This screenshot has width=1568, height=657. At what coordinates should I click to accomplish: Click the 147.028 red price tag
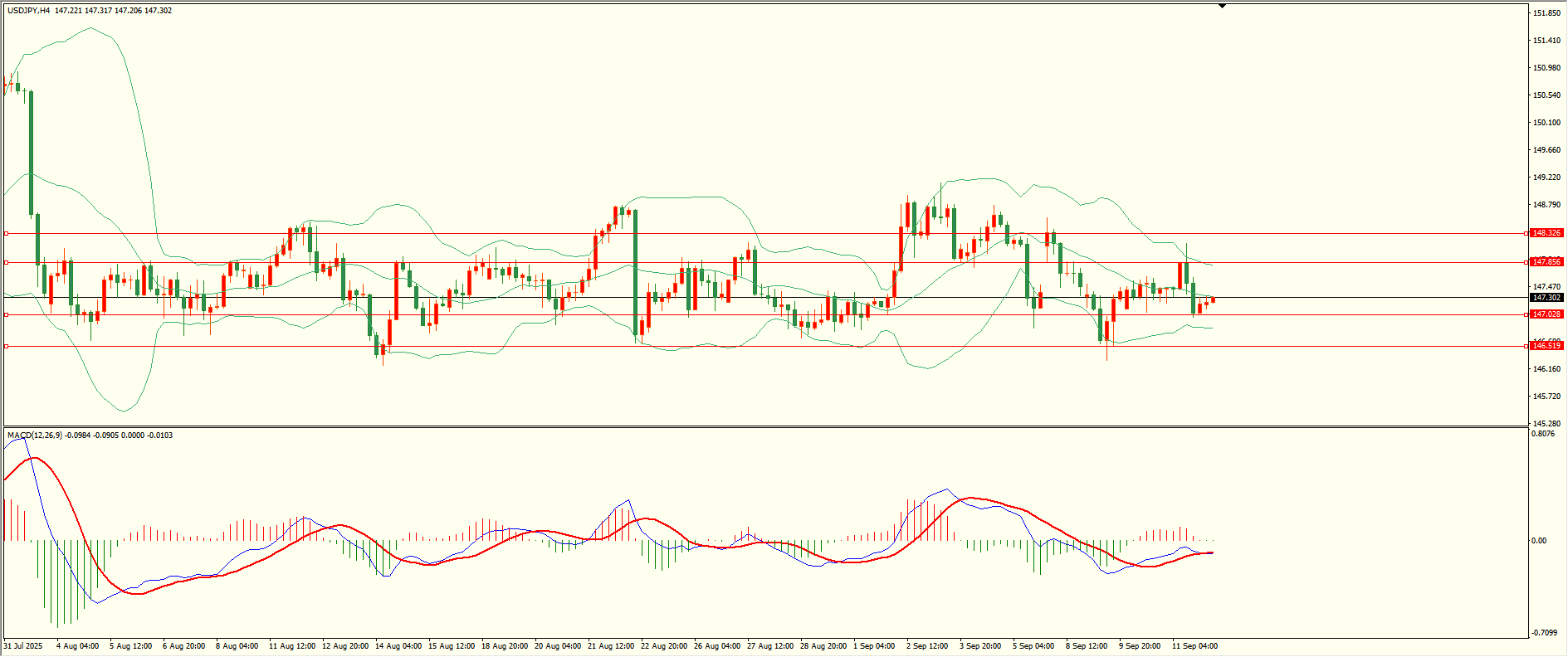1546,314
